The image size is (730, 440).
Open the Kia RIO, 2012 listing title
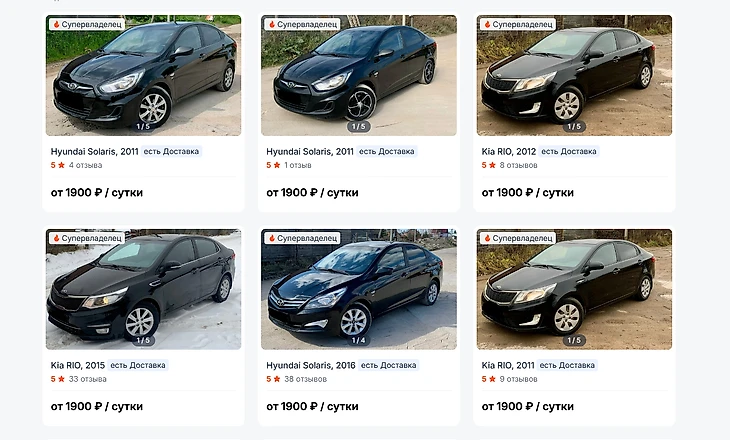509,151
